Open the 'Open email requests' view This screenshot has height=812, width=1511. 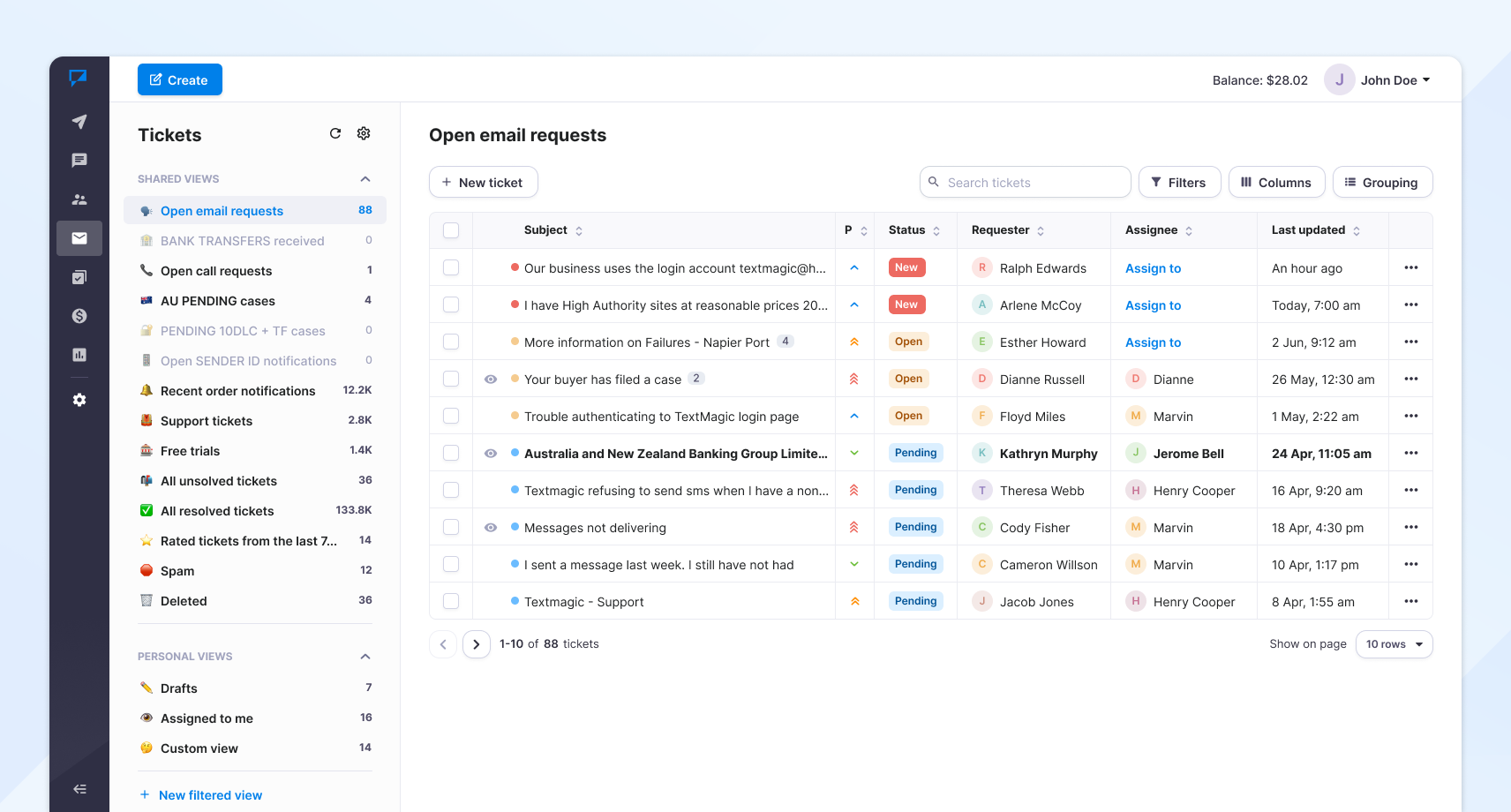[x=255, y=210]
